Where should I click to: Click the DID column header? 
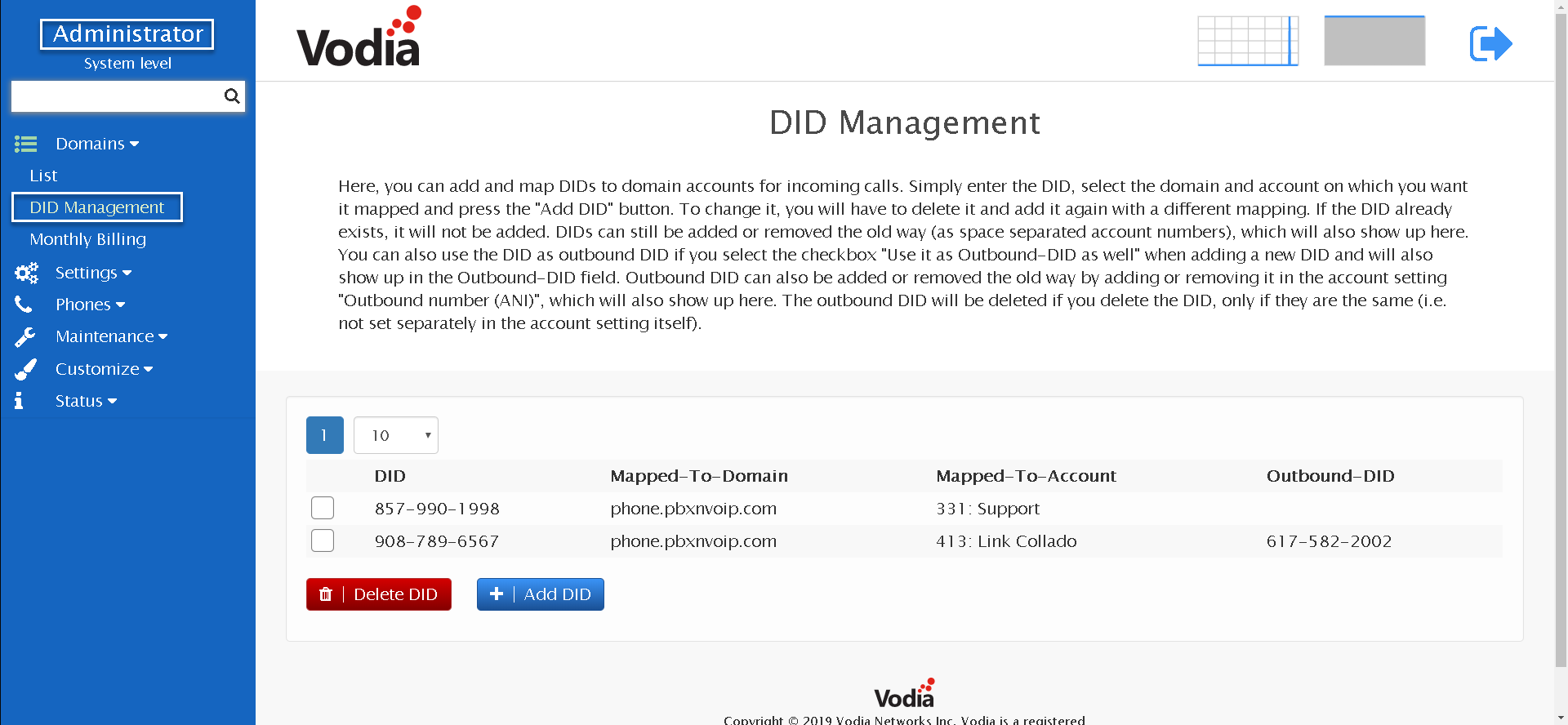click(390, 476)
